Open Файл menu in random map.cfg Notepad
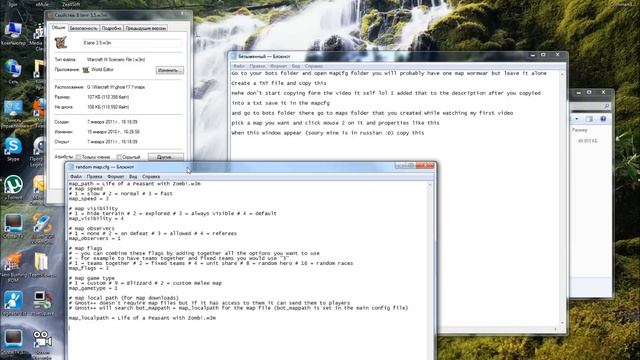 (76, 177)
